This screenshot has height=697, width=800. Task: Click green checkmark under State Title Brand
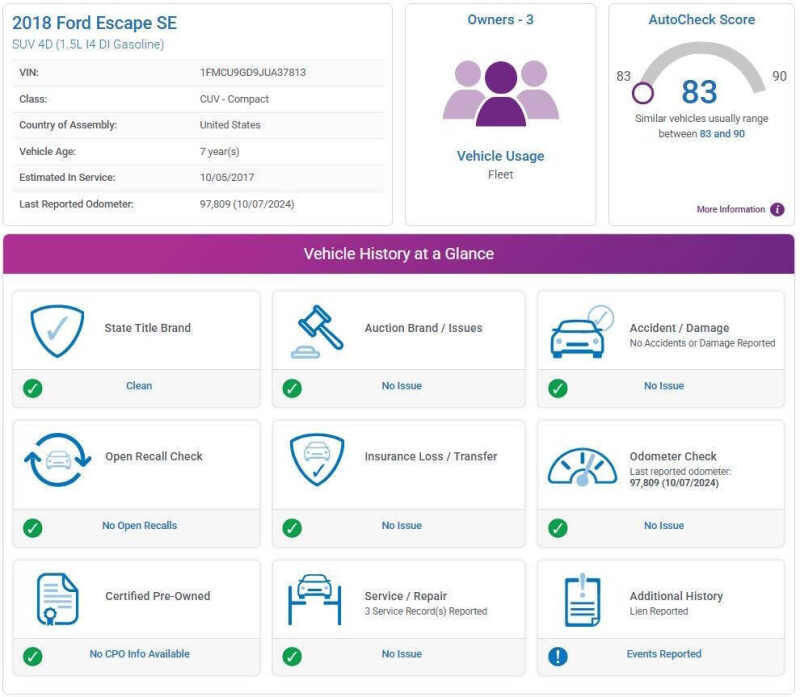tap(33, 388)
